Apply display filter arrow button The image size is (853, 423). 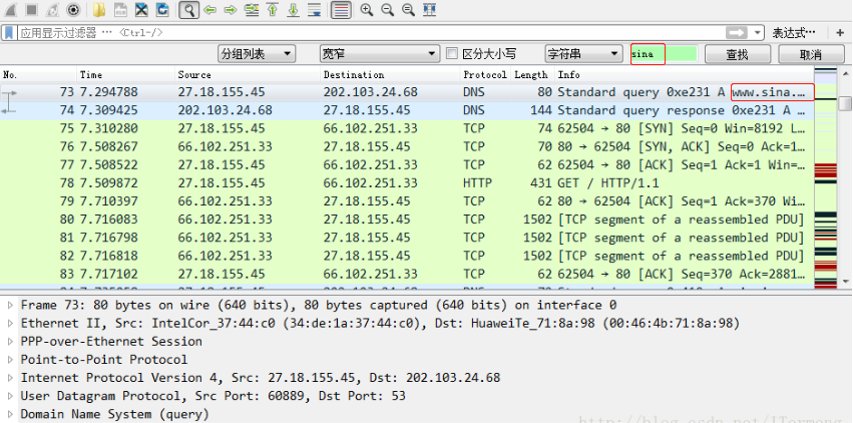pyautogui.click(x=737, y=33)
